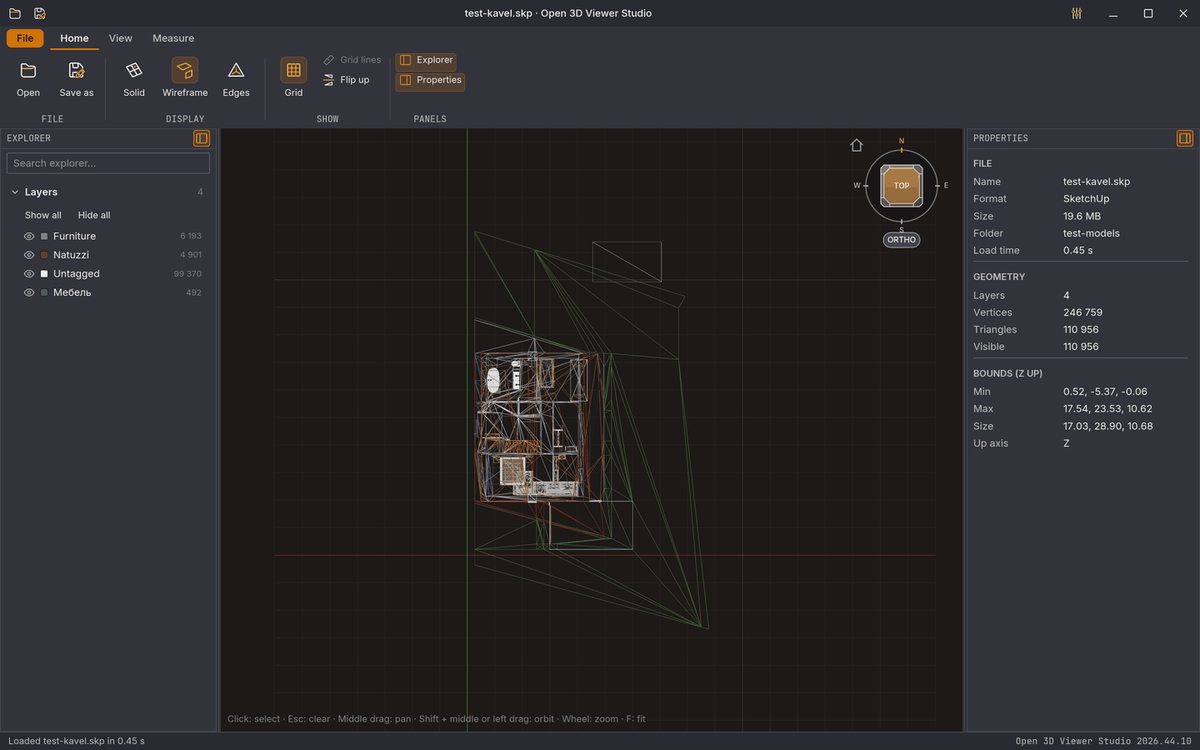Hide the Untagged layer with eye icon
Viewport: 1200px width, 750px height.
[29, 274]
